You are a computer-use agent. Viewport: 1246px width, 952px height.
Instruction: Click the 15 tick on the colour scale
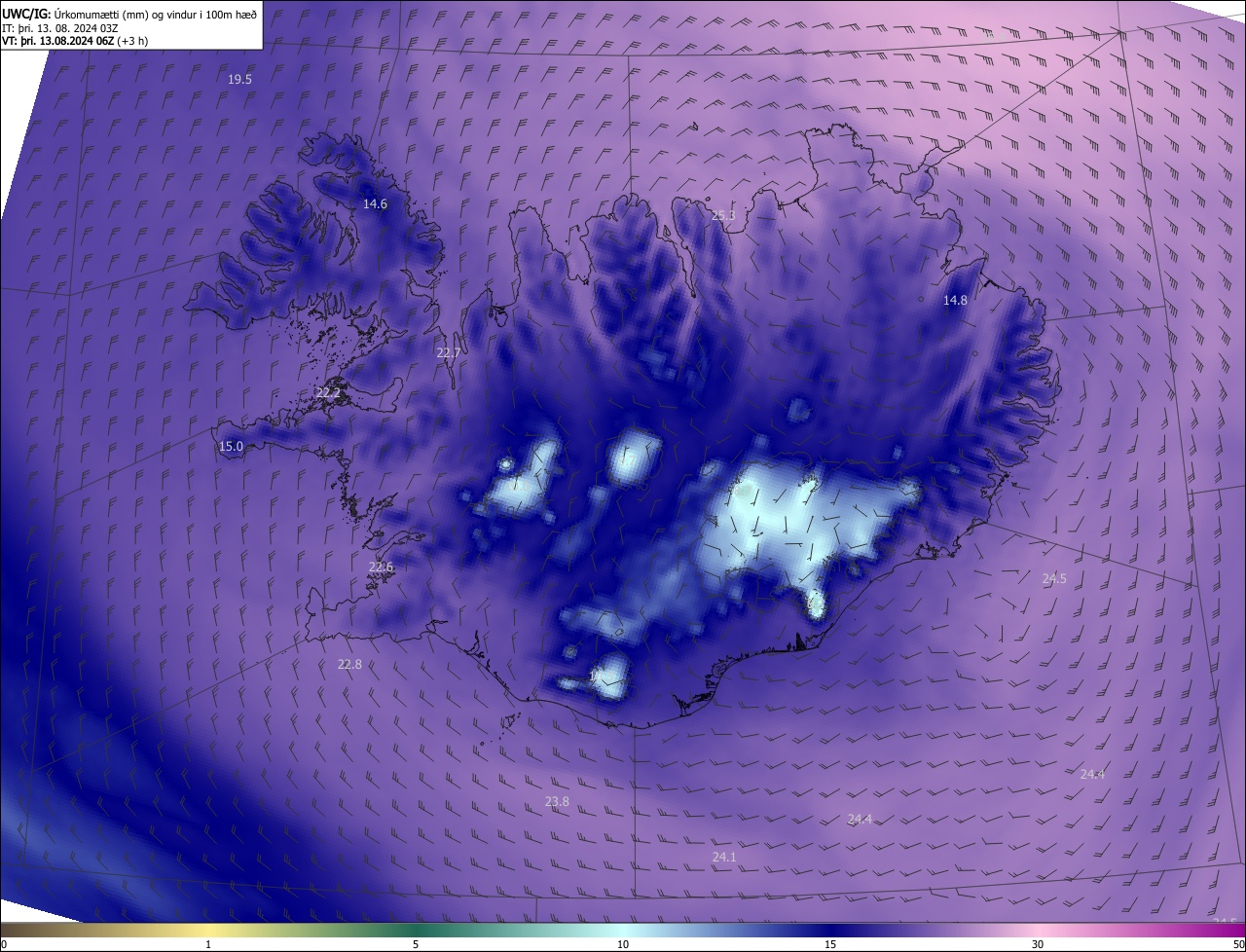(x=830, y=945)
